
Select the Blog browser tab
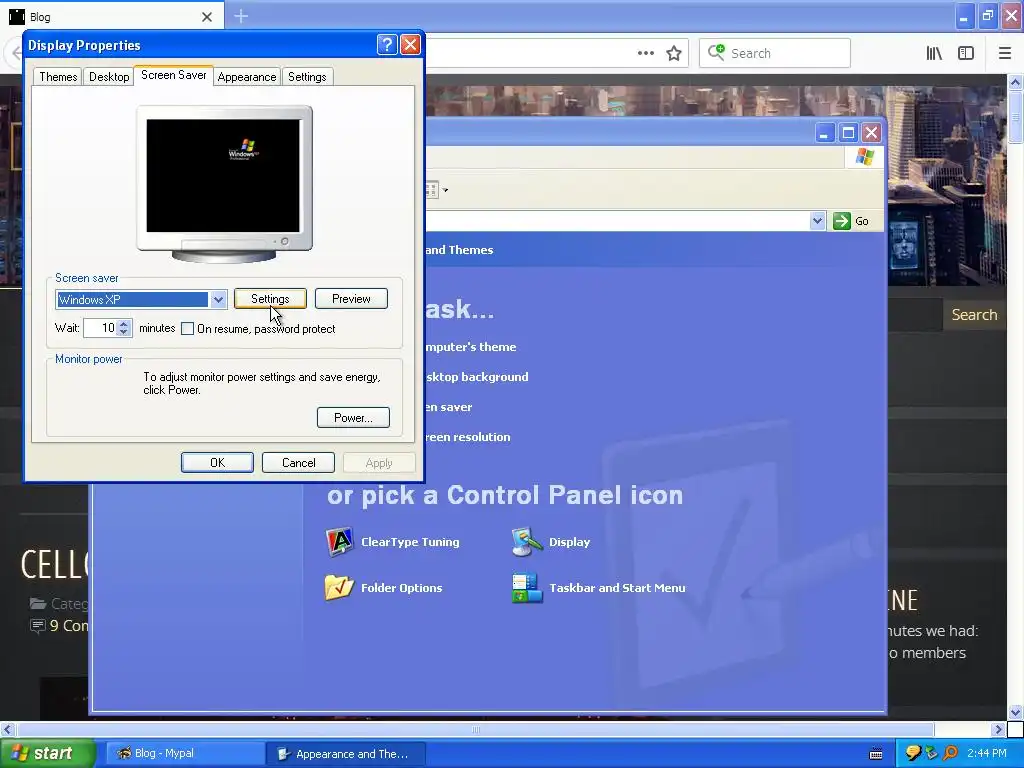(112, 16)
